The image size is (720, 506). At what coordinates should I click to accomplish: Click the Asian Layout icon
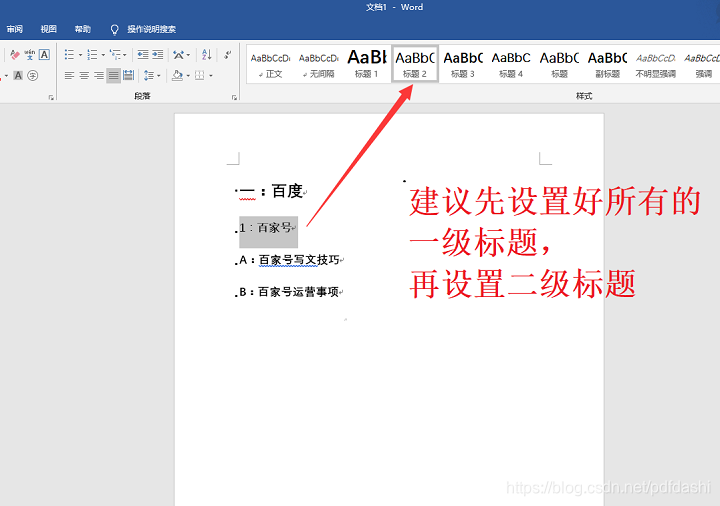click(178, 55)
